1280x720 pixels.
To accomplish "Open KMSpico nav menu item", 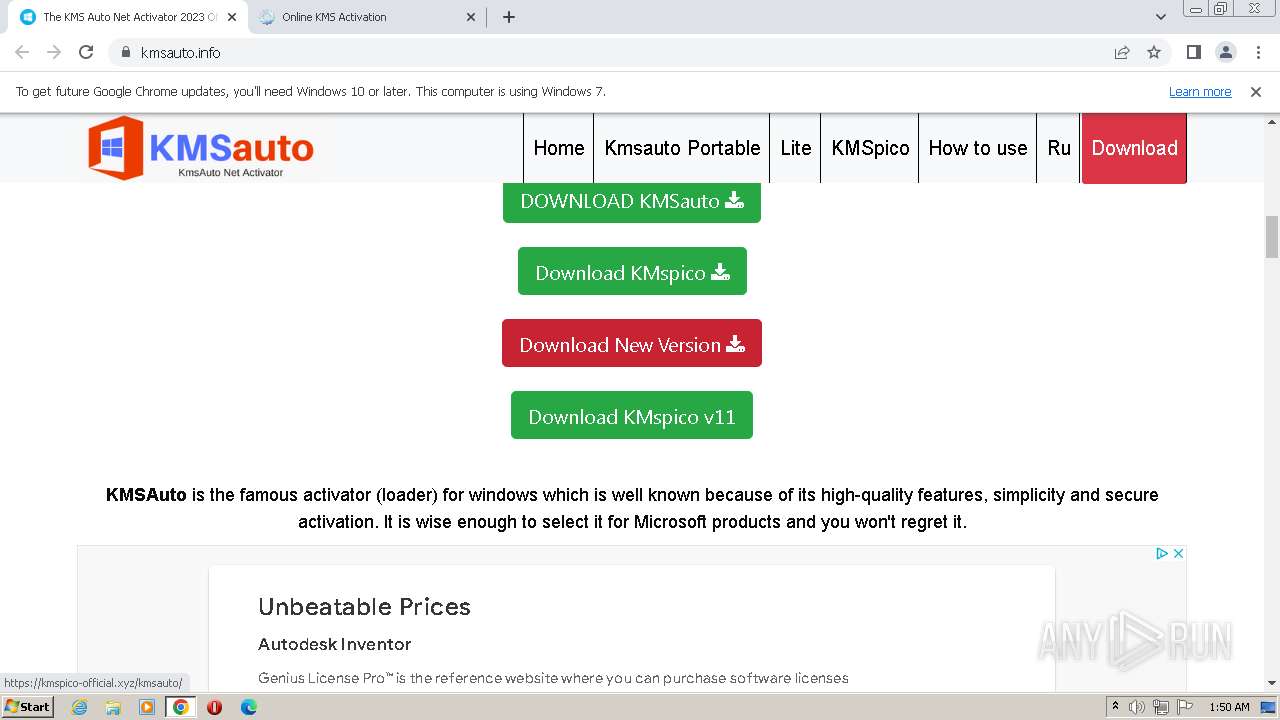I will coord(870,148).
